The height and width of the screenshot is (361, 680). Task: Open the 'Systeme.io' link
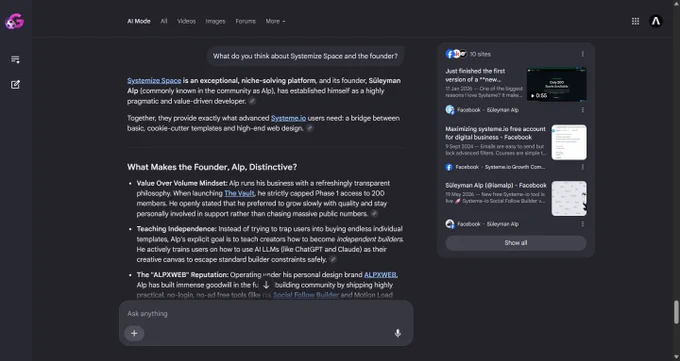pos(288,118)
